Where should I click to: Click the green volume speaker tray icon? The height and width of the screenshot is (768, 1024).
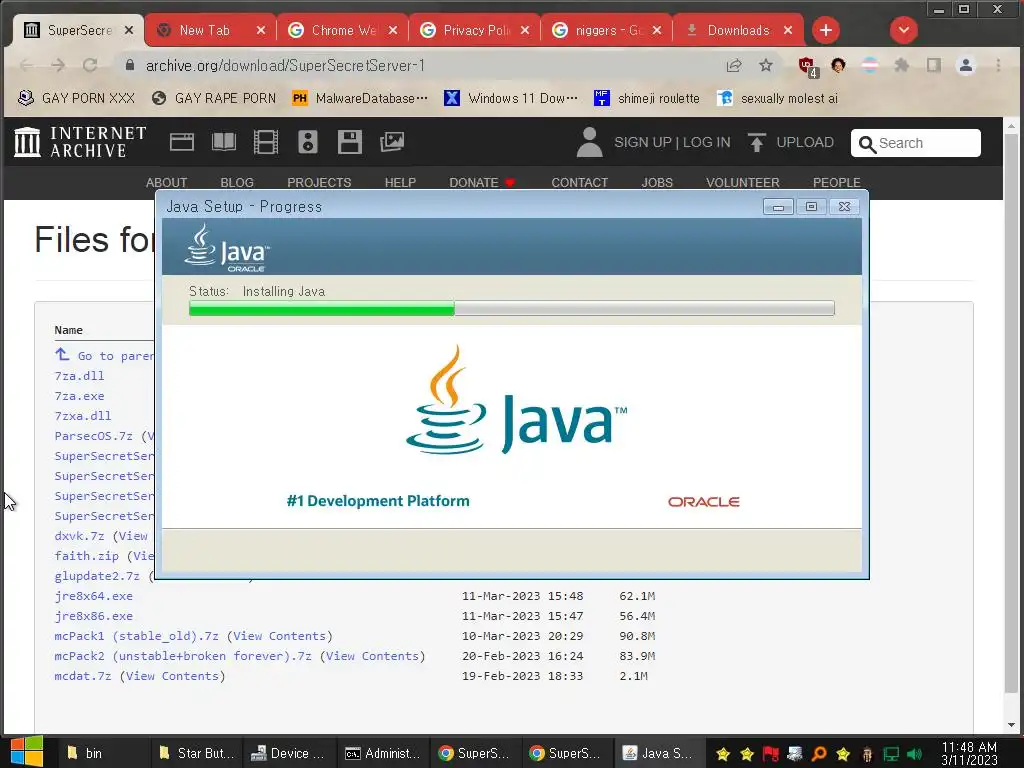coord(914,754)
